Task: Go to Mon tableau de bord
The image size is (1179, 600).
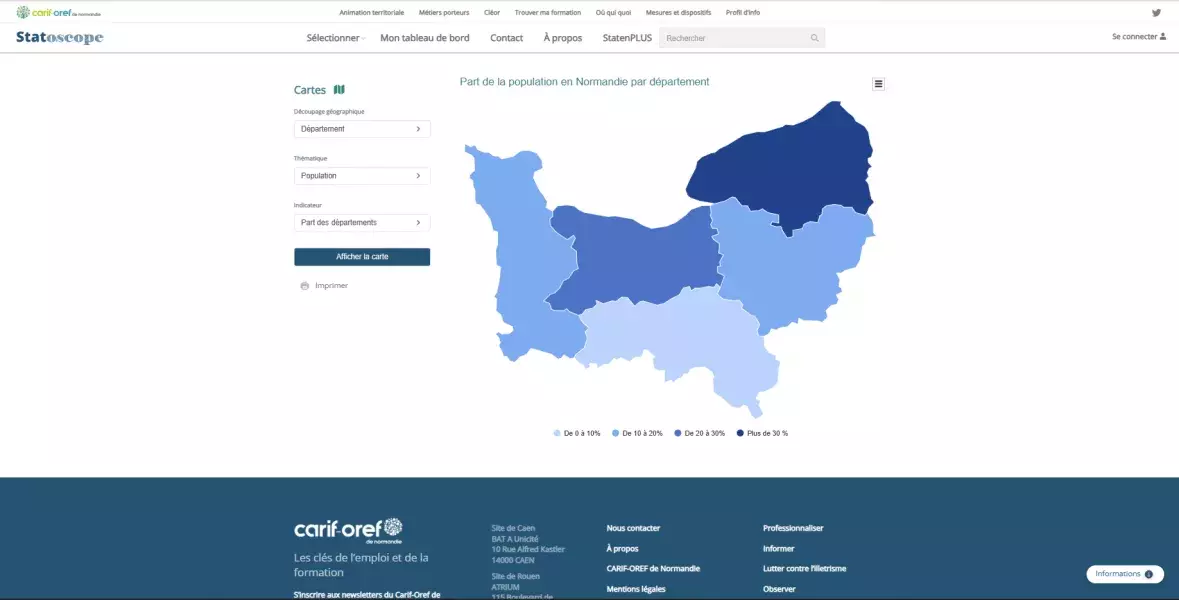Action: coord(424,38)
